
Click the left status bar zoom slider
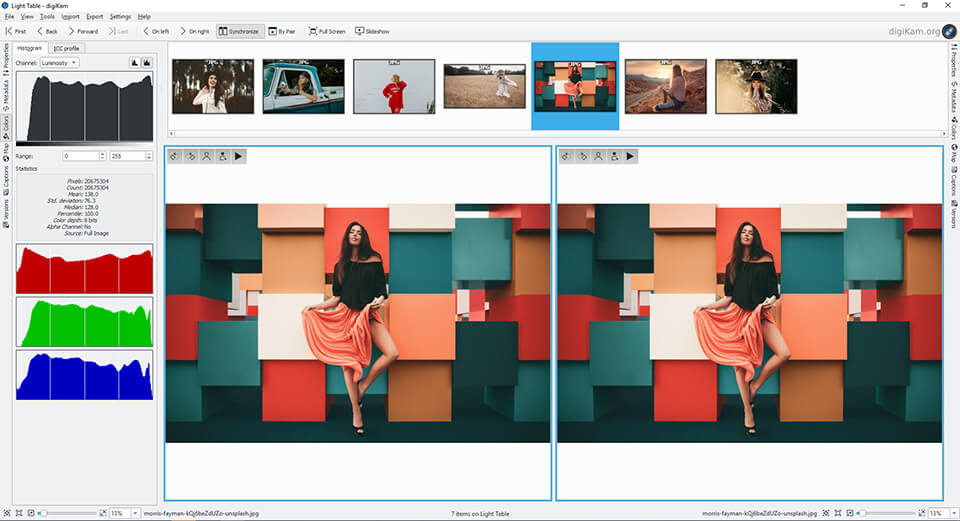67,513
